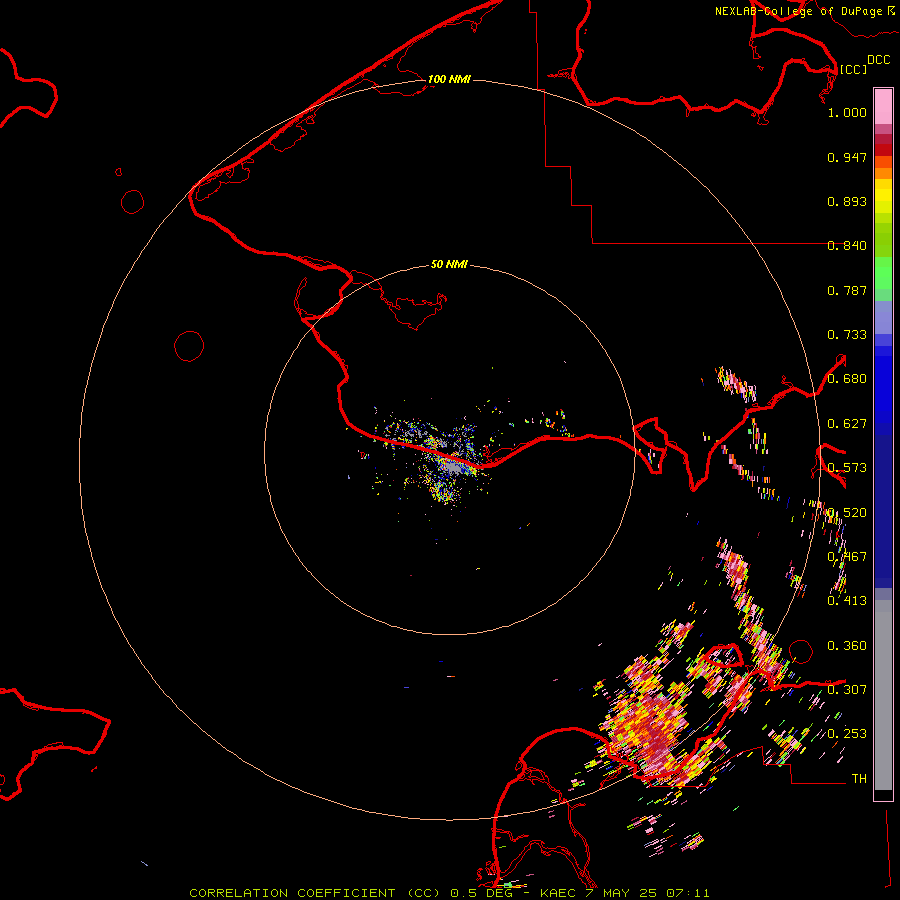Screen dimensions: 900x900
Task: Click the 0.947 scale value
Action: point(847,157)
